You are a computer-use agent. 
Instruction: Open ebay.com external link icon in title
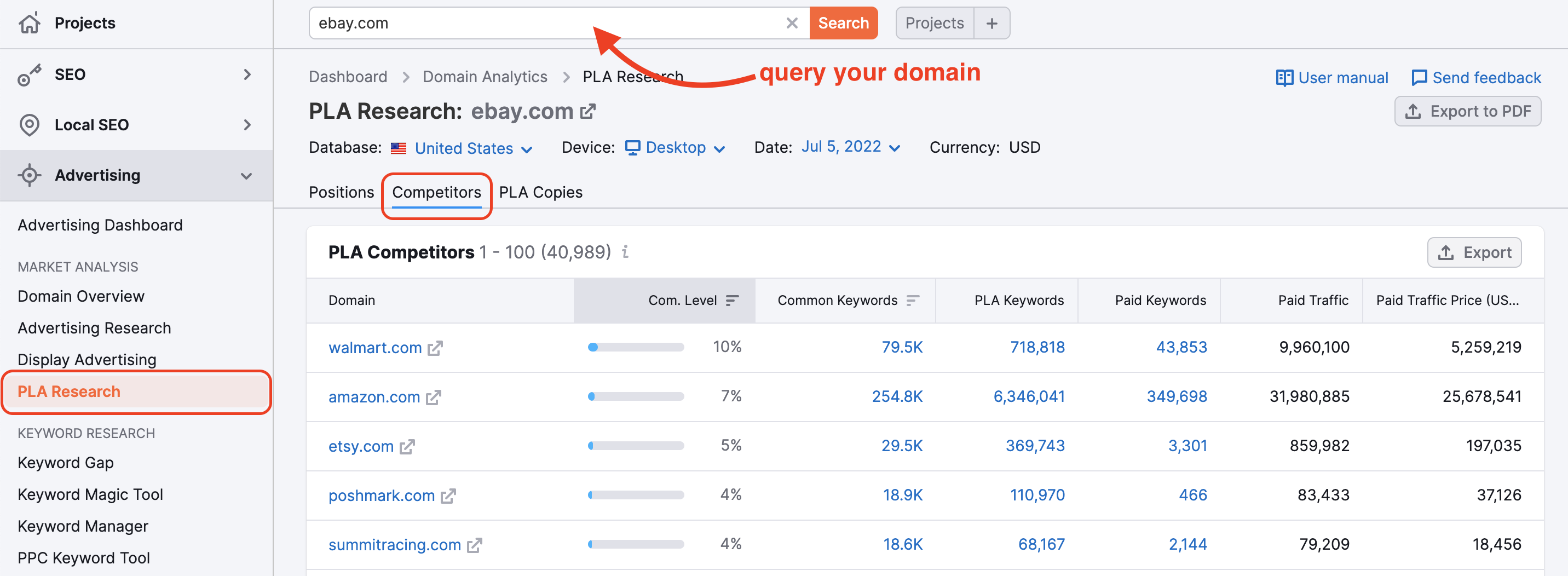(587, 112)
